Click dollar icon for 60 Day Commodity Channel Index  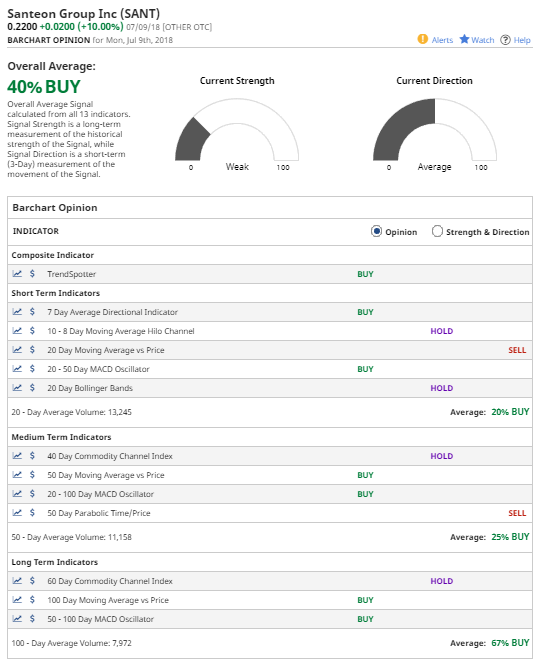point(32,581)
